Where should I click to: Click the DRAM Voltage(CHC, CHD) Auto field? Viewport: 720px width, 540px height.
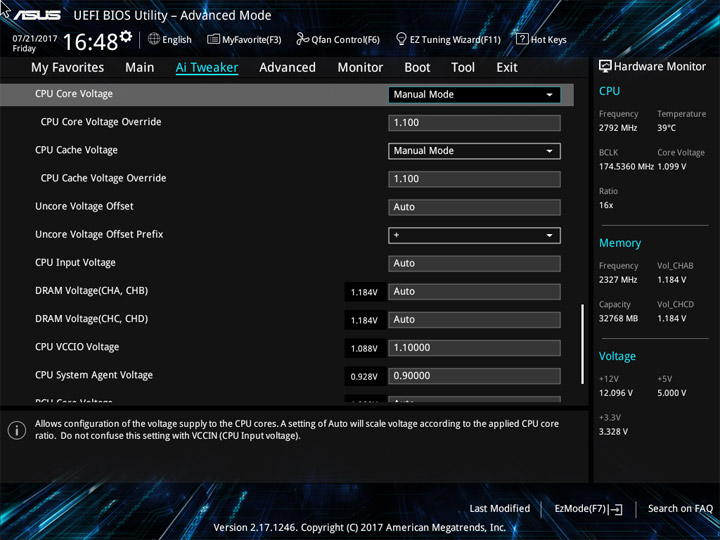(474, 320)
